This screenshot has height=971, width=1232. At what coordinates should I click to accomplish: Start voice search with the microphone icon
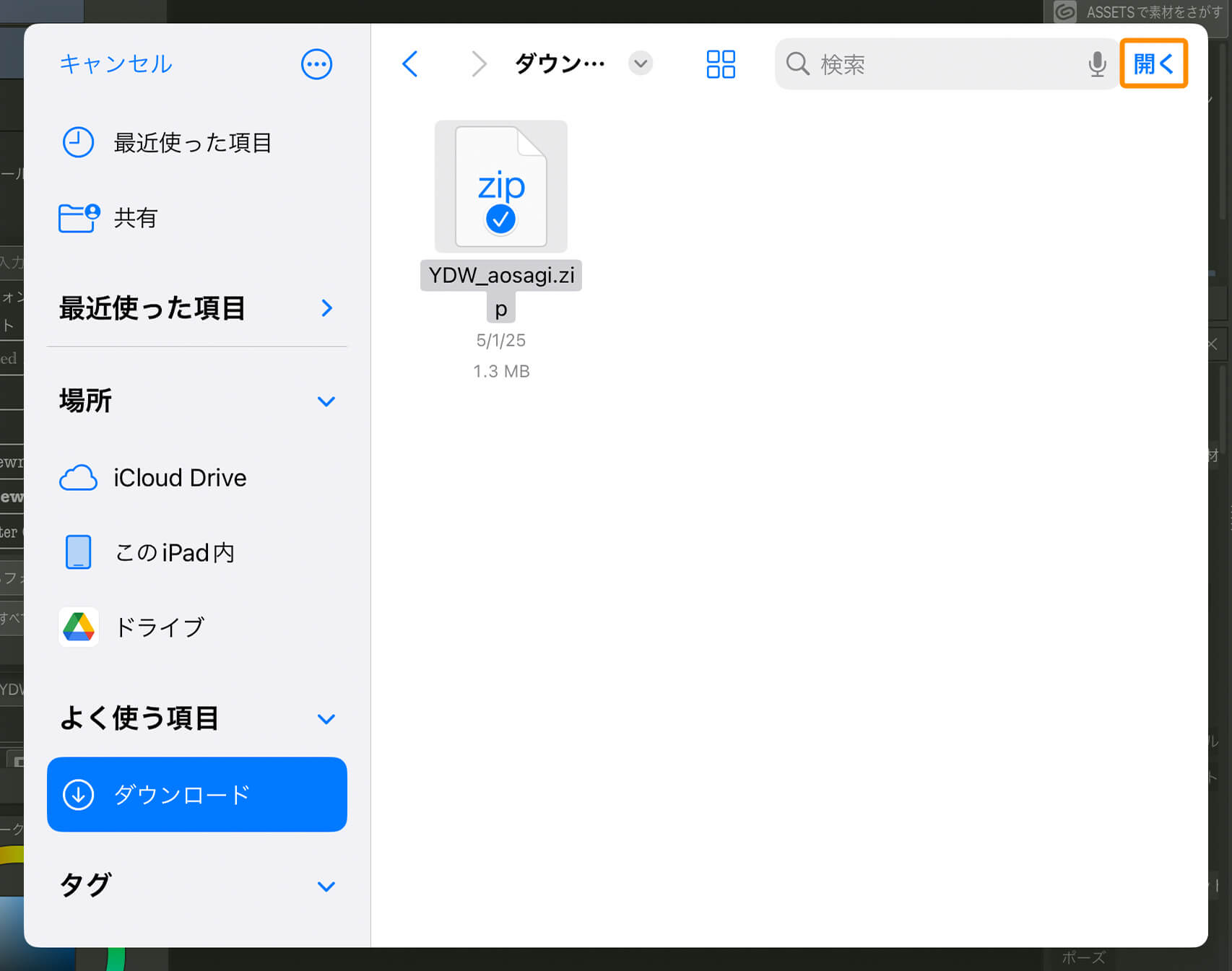pyautogui.click(x=1097, y=64)
